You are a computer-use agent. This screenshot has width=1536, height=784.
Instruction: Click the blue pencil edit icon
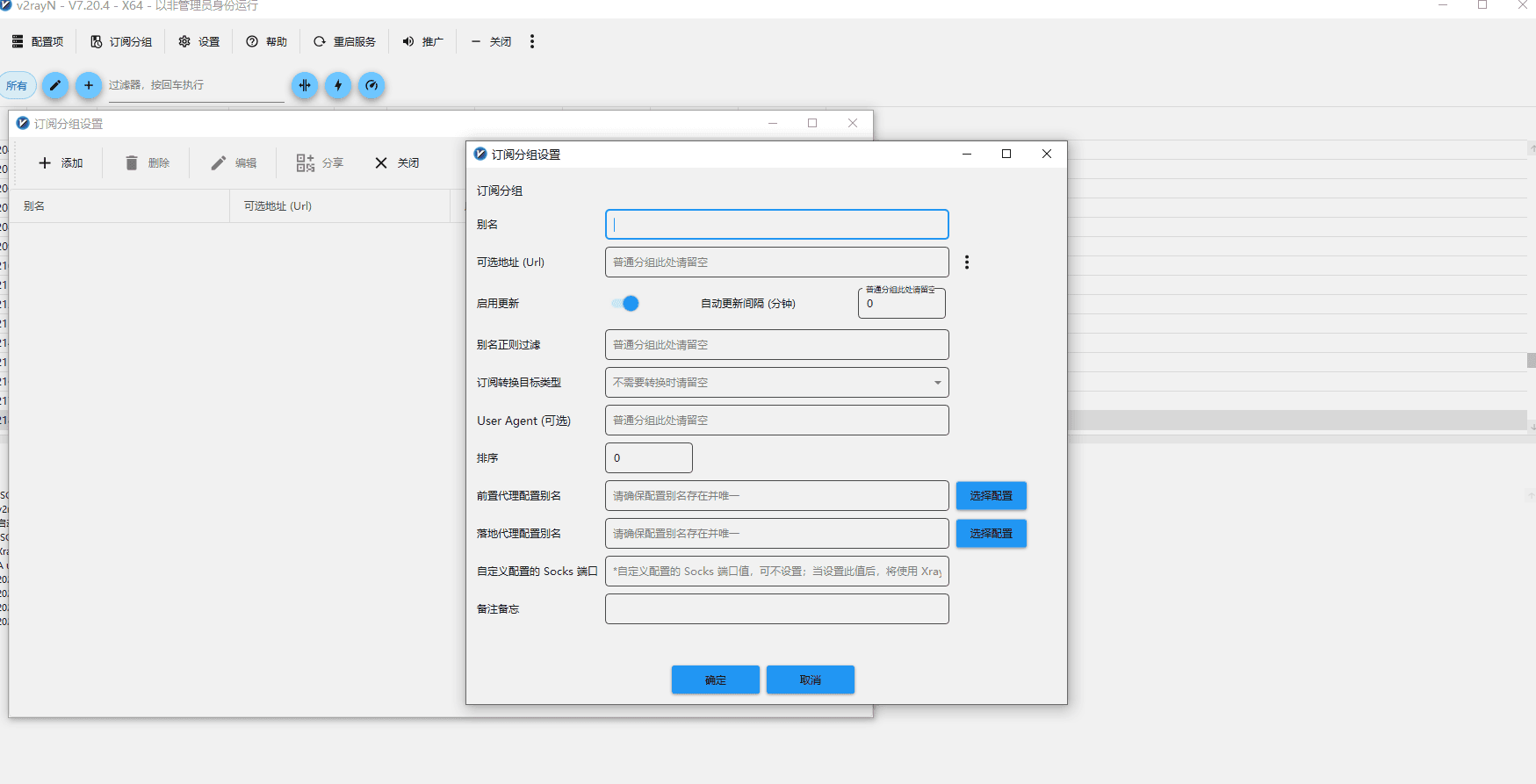54,85
